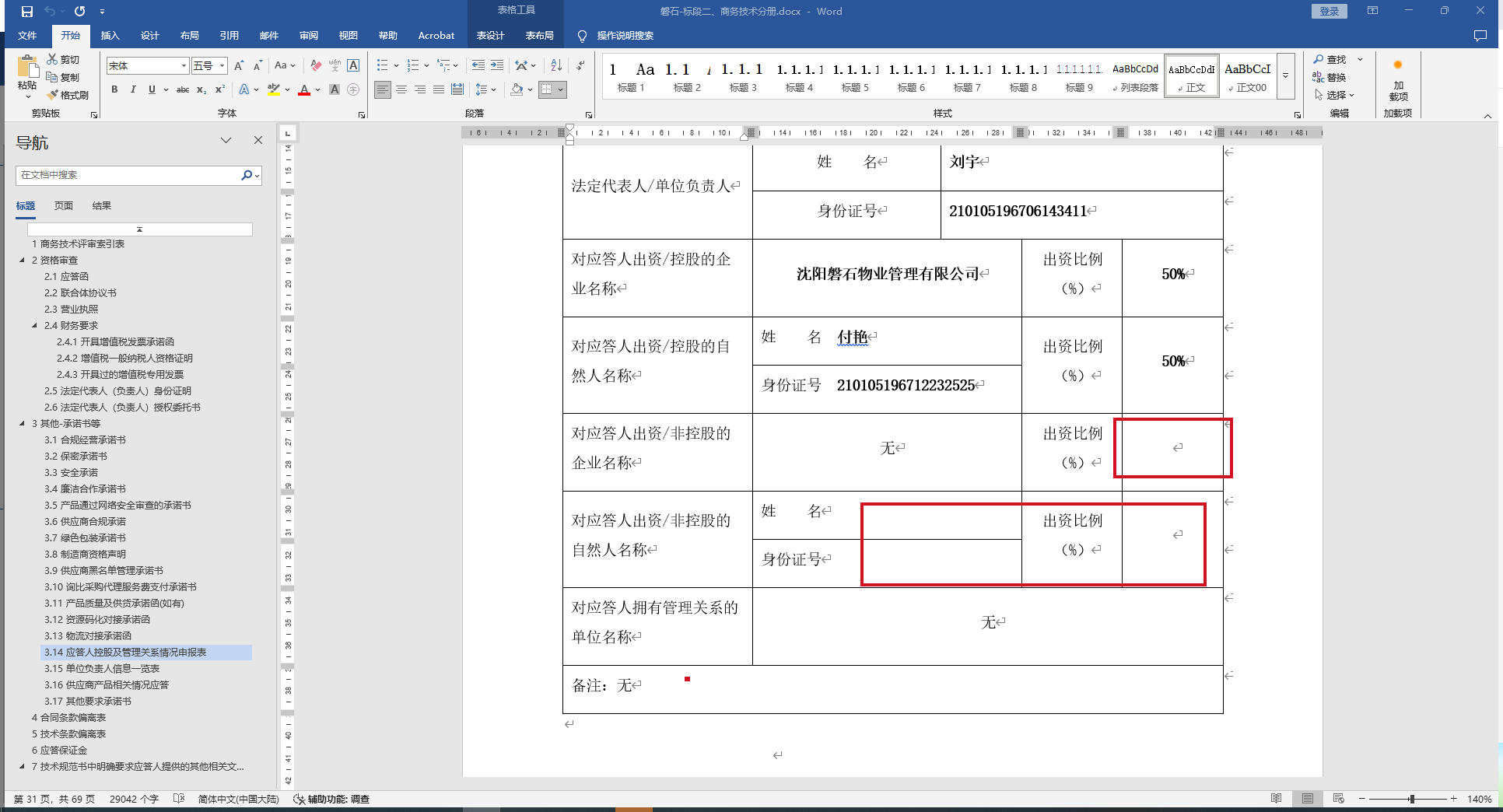The width and height of the screenshot is (1503, 812).
Task: Apply a character border
Action: (x=353, y=66)
